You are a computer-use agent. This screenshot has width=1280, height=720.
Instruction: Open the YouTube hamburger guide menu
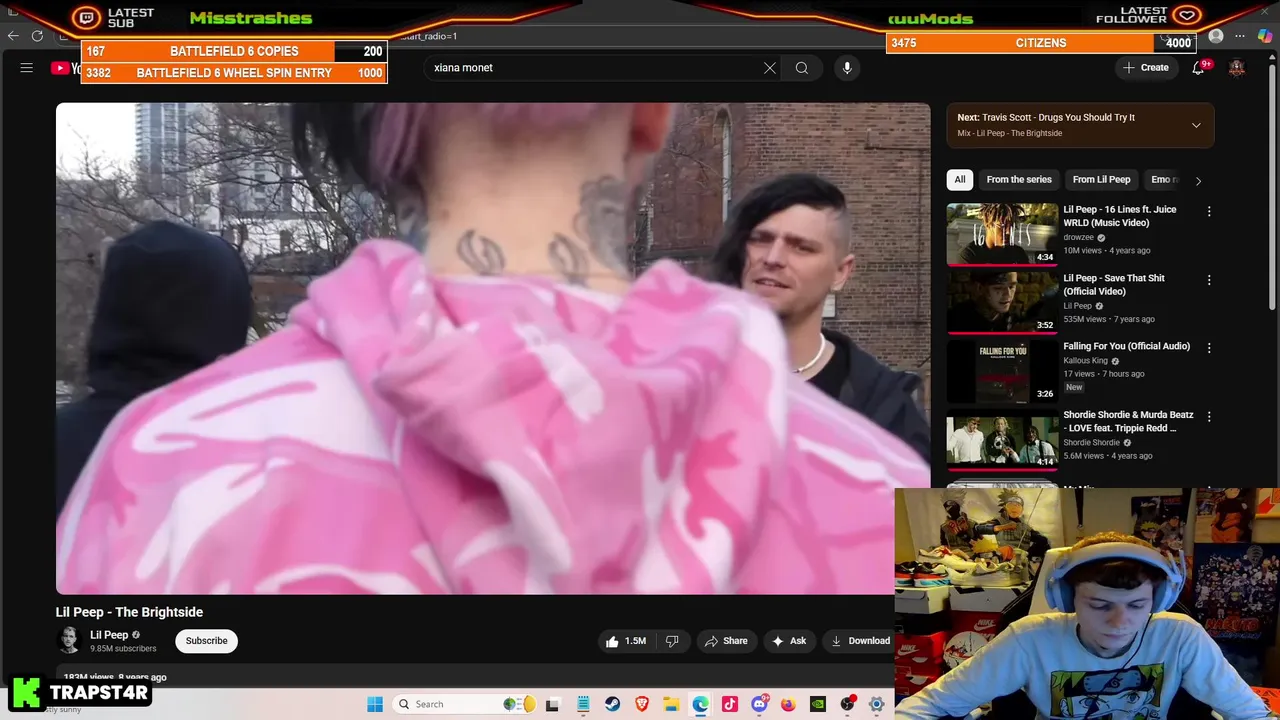tap(27, 68)
